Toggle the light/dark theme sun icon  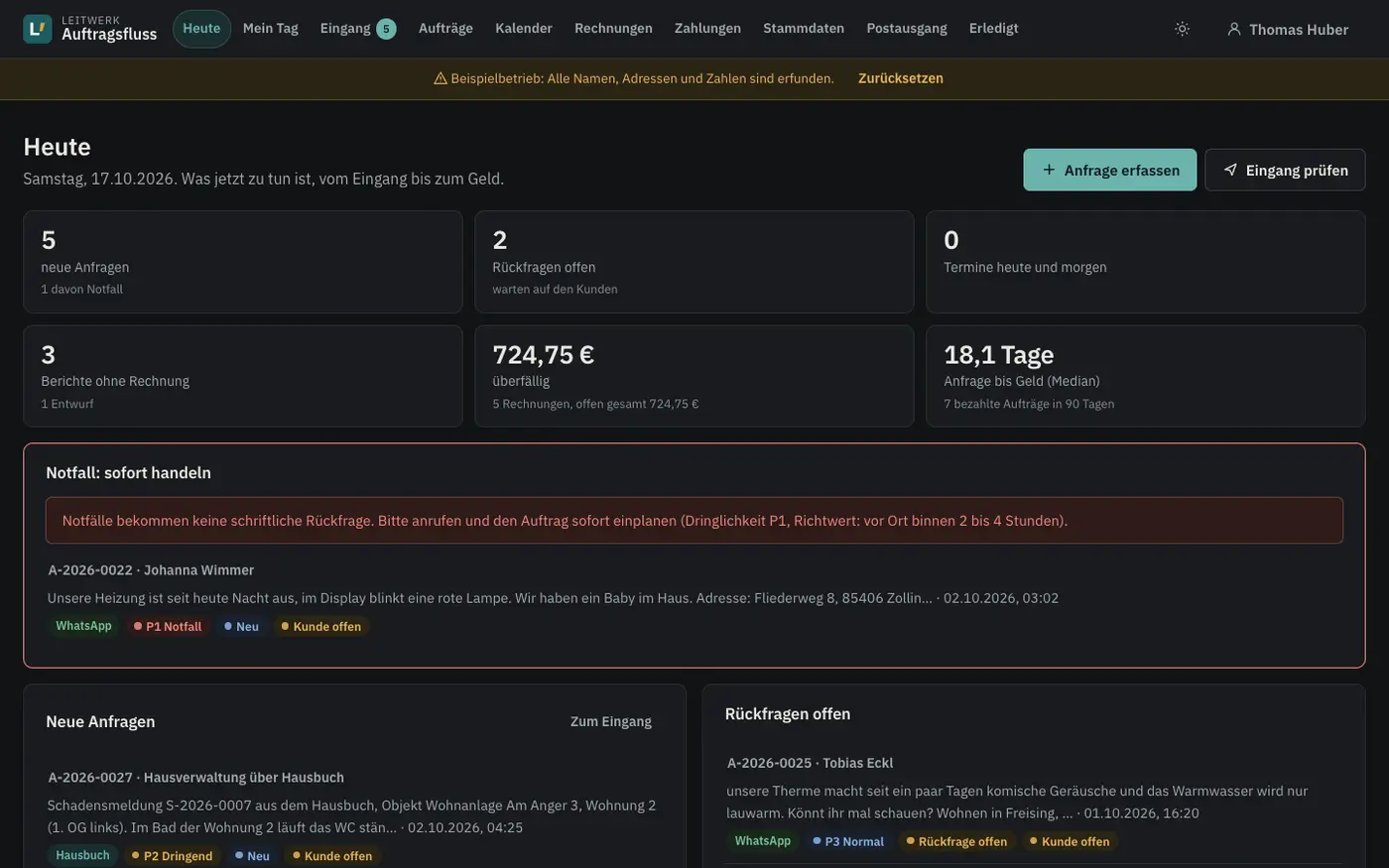coord(1182,29)
